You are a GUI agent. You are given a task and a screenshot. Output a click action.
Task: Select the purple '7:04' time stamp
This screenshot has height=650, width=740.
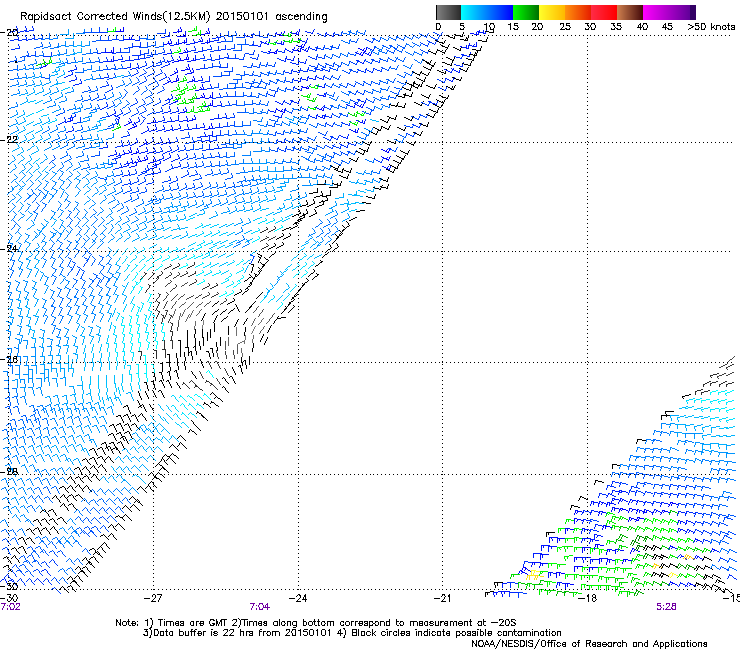[260, 607]
